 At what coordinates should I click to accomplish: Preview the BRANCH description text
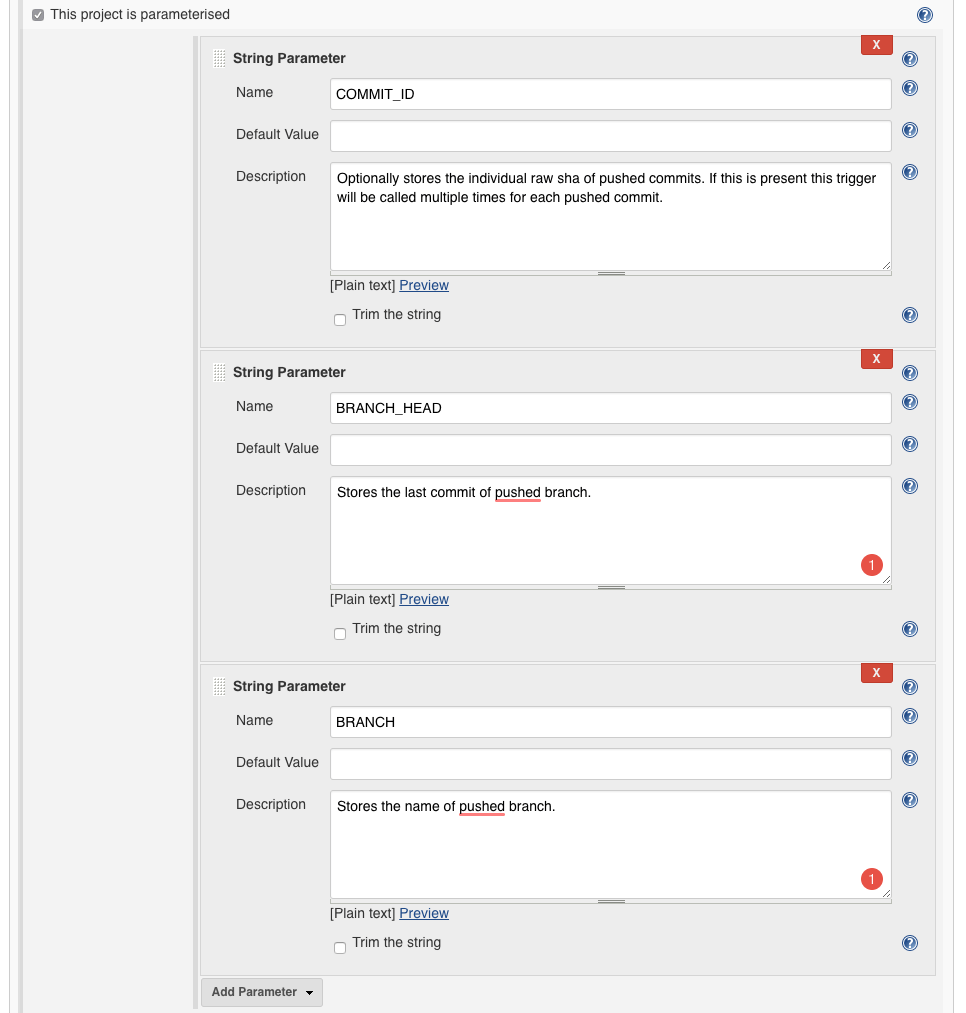pyautogui.click(x=424, y=912)
